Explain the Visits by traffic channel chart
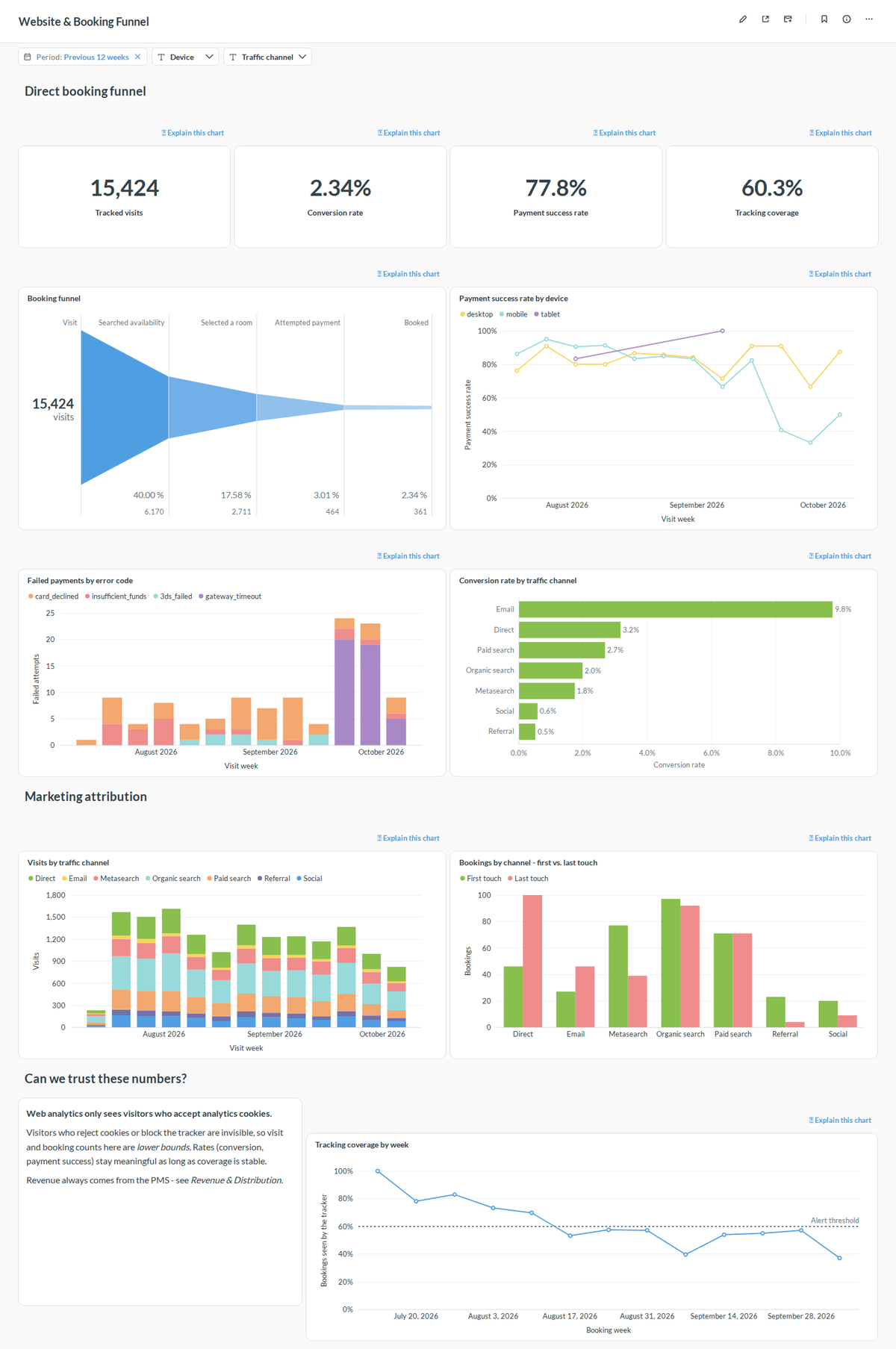The height and width of the screenshot is (1349, 896). click(408, 838)
